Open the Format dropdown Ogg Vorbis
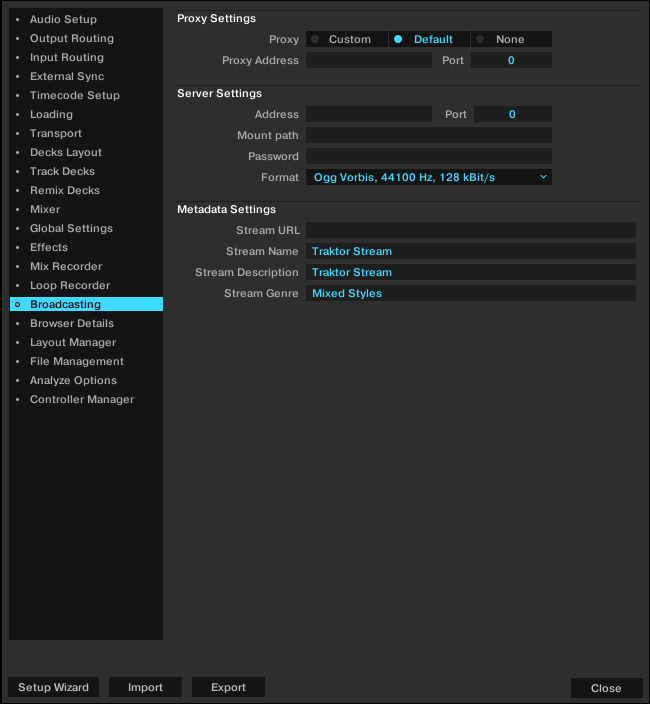This screenshot has height=704, width=650. point(429,177)
